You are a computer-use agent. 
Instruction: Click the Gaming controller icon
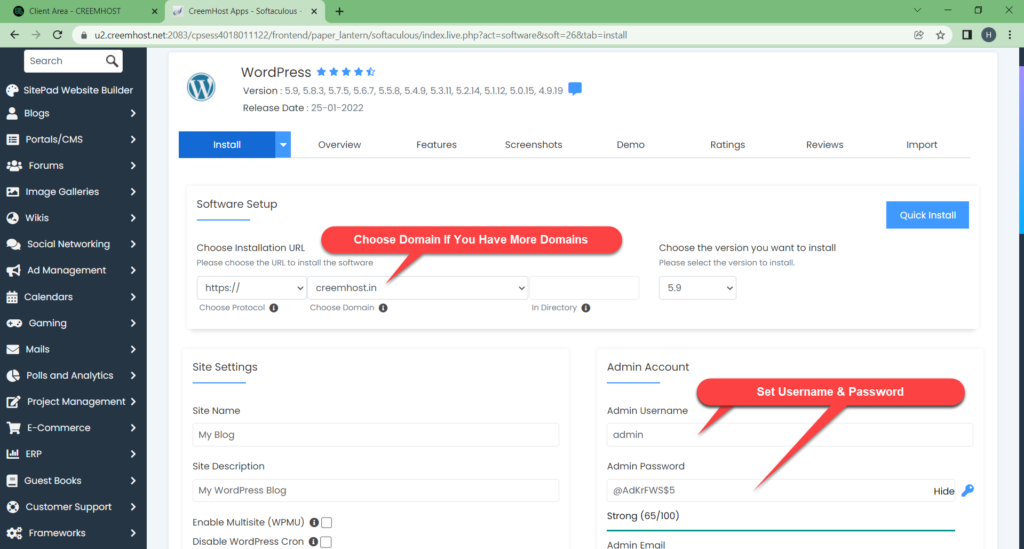click(14, 323)
